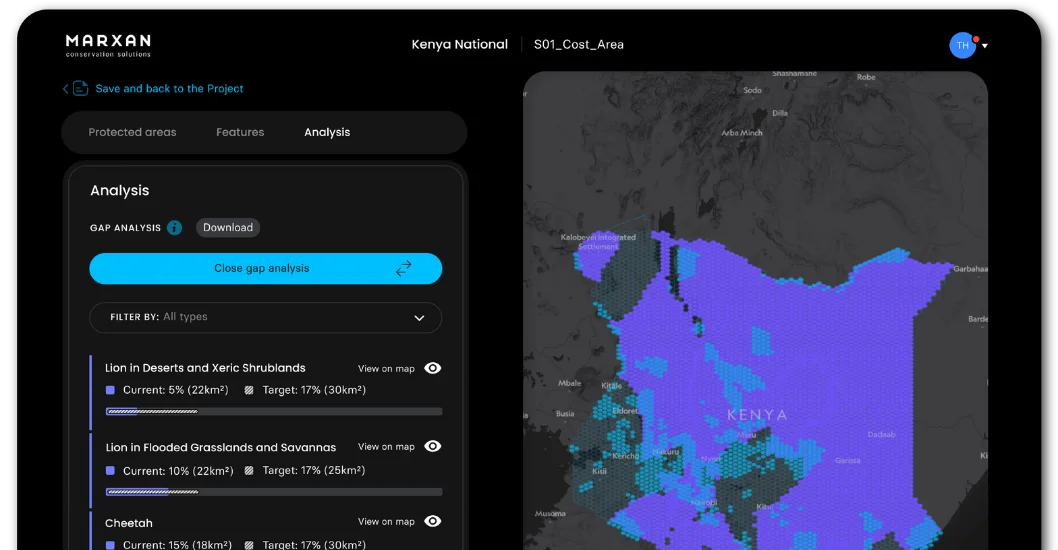Click the purple Current swatch for Lion in Deserts
This screenshot has height=550, width=1058.
click(x=110, y=390)
